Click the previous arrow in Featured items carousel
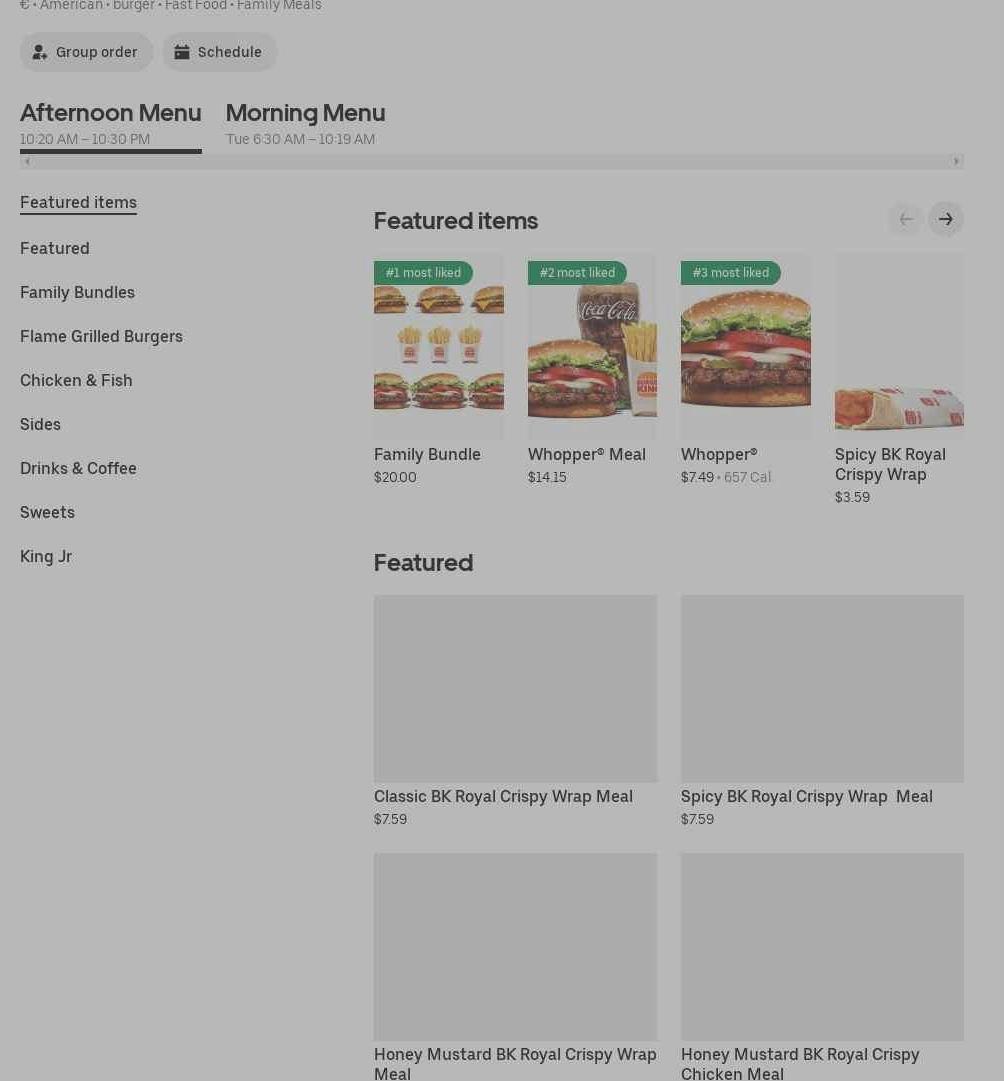1004x1081 pixels. 905,219
